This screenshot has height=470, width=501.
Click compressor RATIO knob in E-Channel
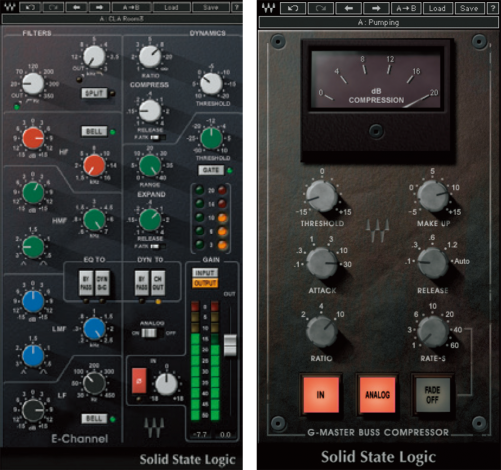[x=150, y=56]
